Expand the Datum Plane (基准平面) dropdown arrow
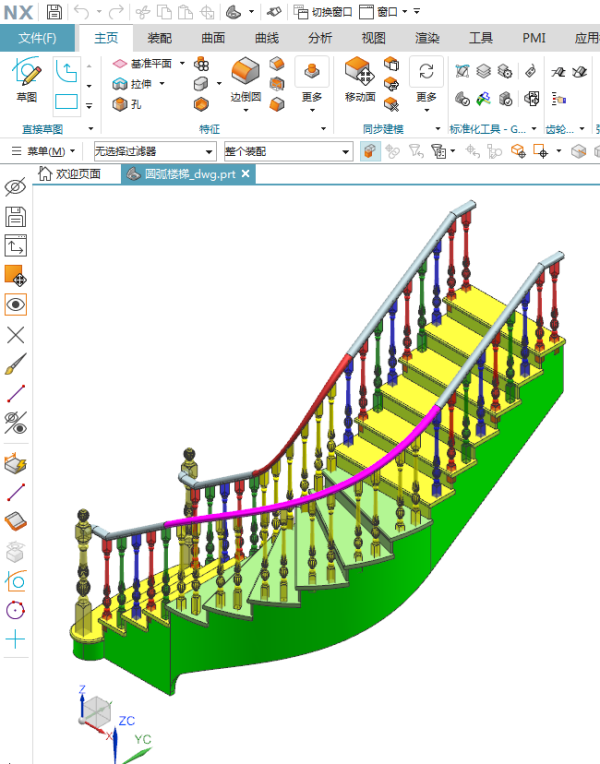This screenshot has height=764, width=600. coord(182,64)
